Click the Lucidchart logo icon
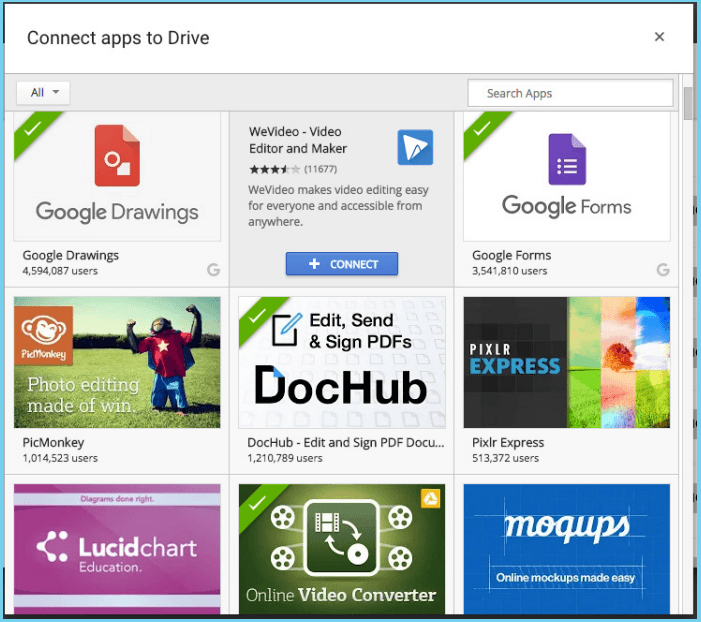This screenshot has height=622, width=701. [x=52, y=546]
